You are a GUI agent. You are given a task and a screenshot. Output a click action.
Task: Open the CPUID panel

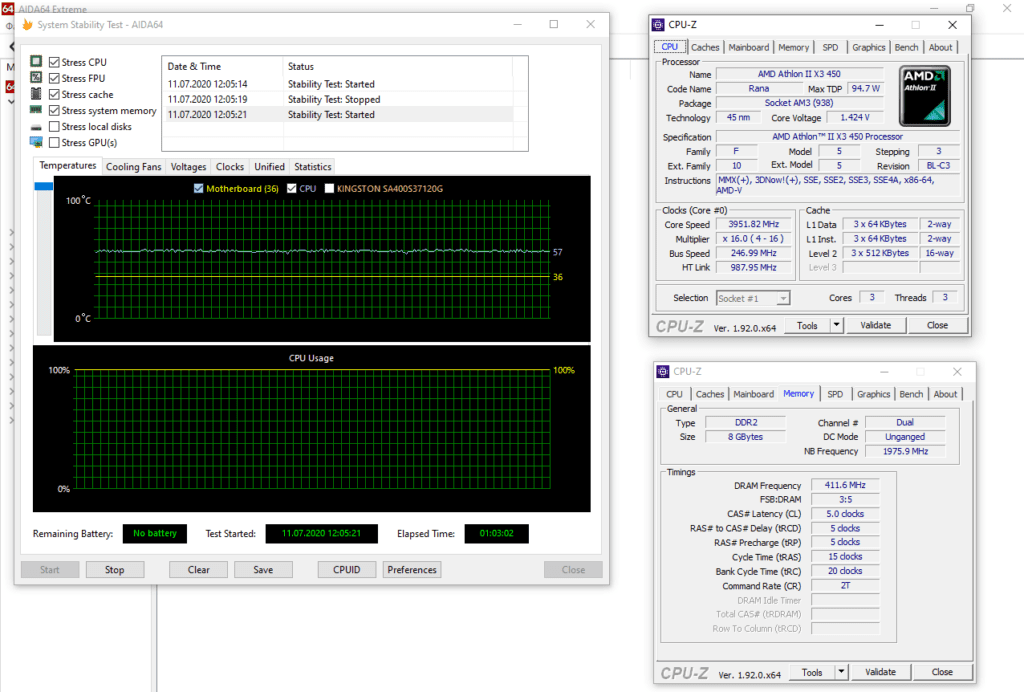click(347, 570)
